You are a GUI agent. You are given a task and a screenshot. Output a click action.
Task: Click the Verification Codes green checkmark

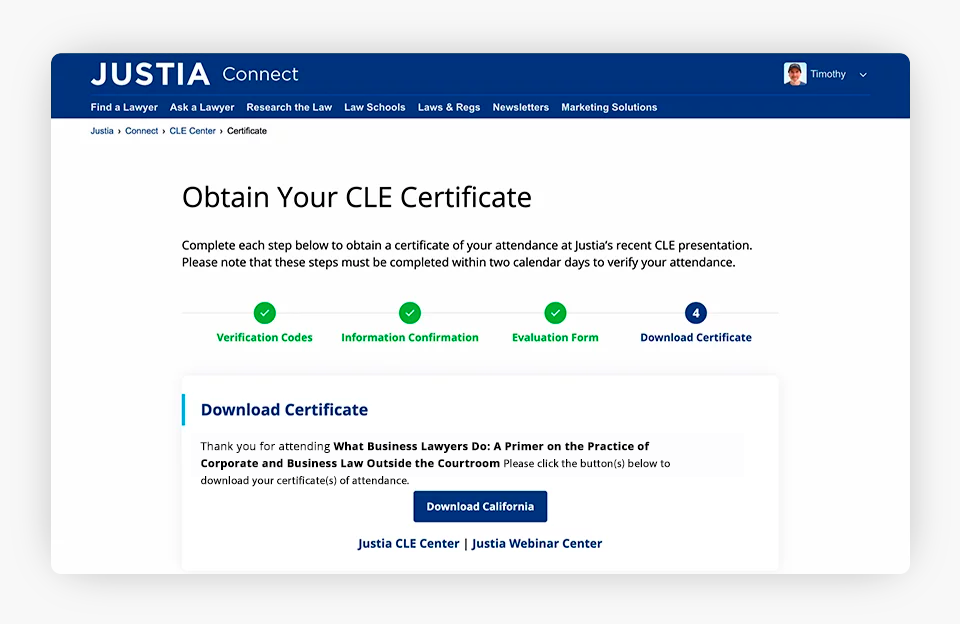click(x=265, y=313)
